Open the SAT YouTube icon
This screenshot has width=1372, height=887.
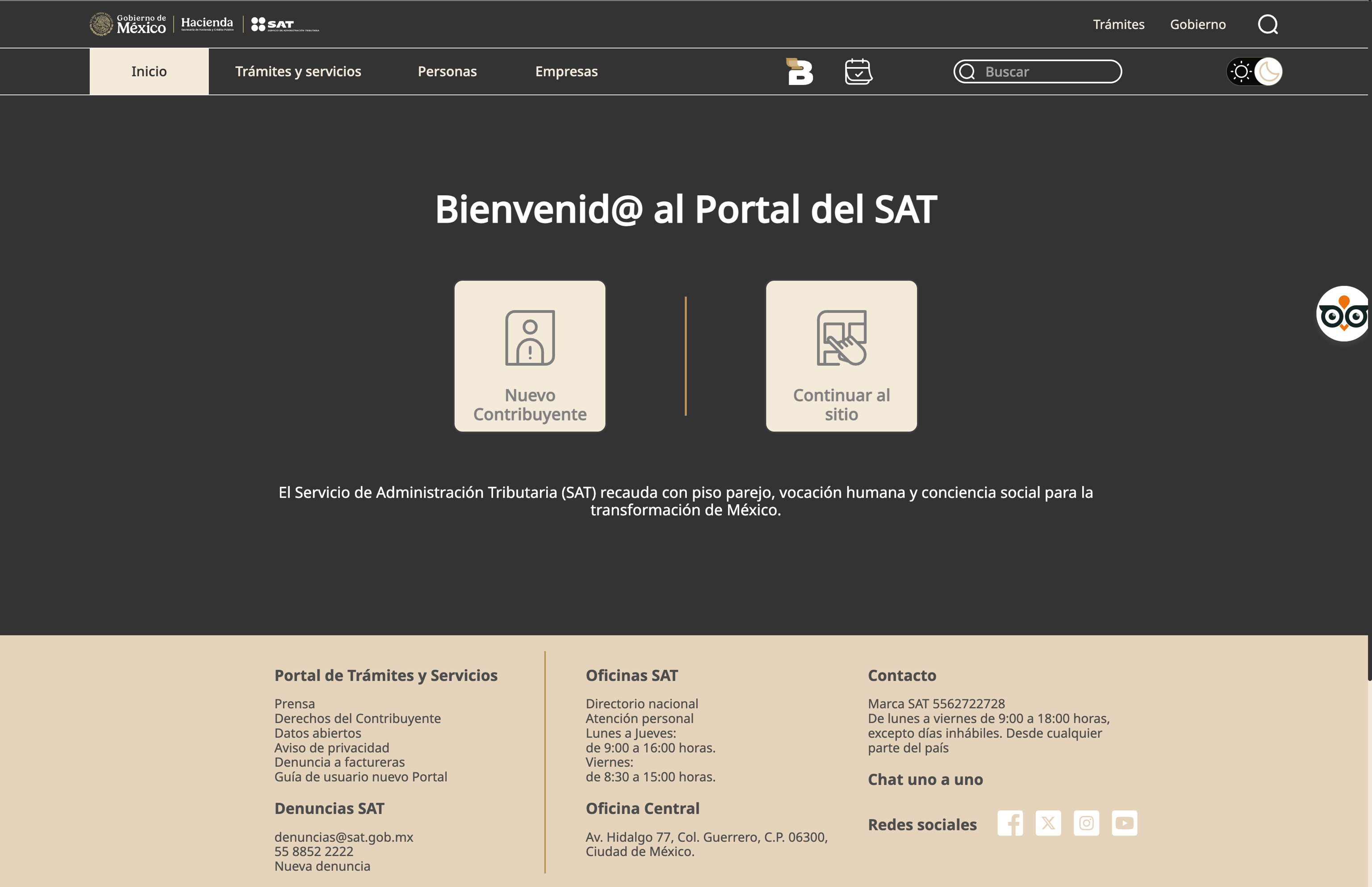click(x=1124, y=823)
